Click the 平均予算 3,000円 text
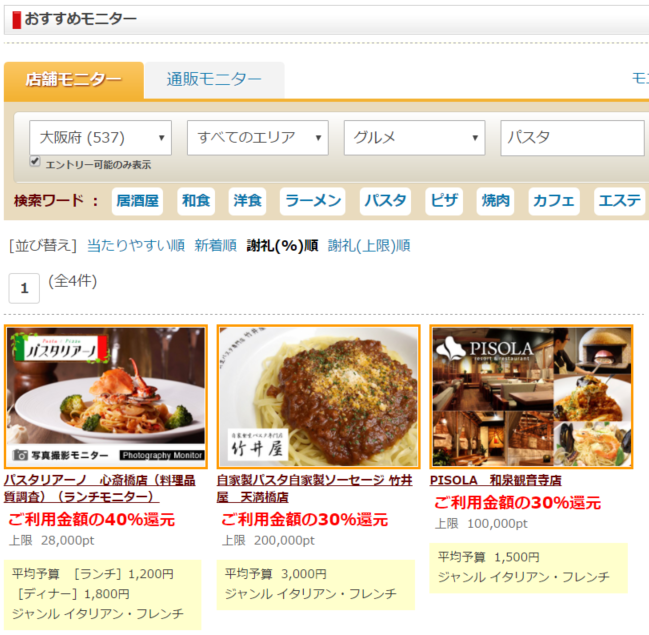649x635 pixels. pyautogui.click(x=276, y=574)
